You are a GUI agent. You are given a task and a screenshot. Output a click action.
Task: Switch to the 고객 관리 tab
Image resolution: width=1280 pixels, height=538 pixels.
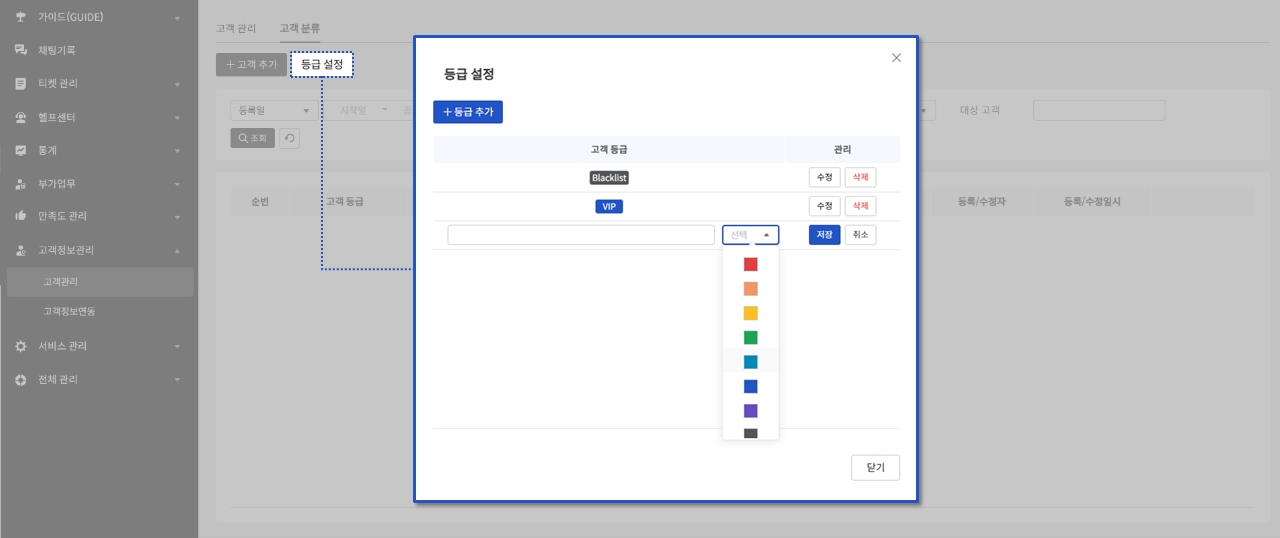click(236, 29)
